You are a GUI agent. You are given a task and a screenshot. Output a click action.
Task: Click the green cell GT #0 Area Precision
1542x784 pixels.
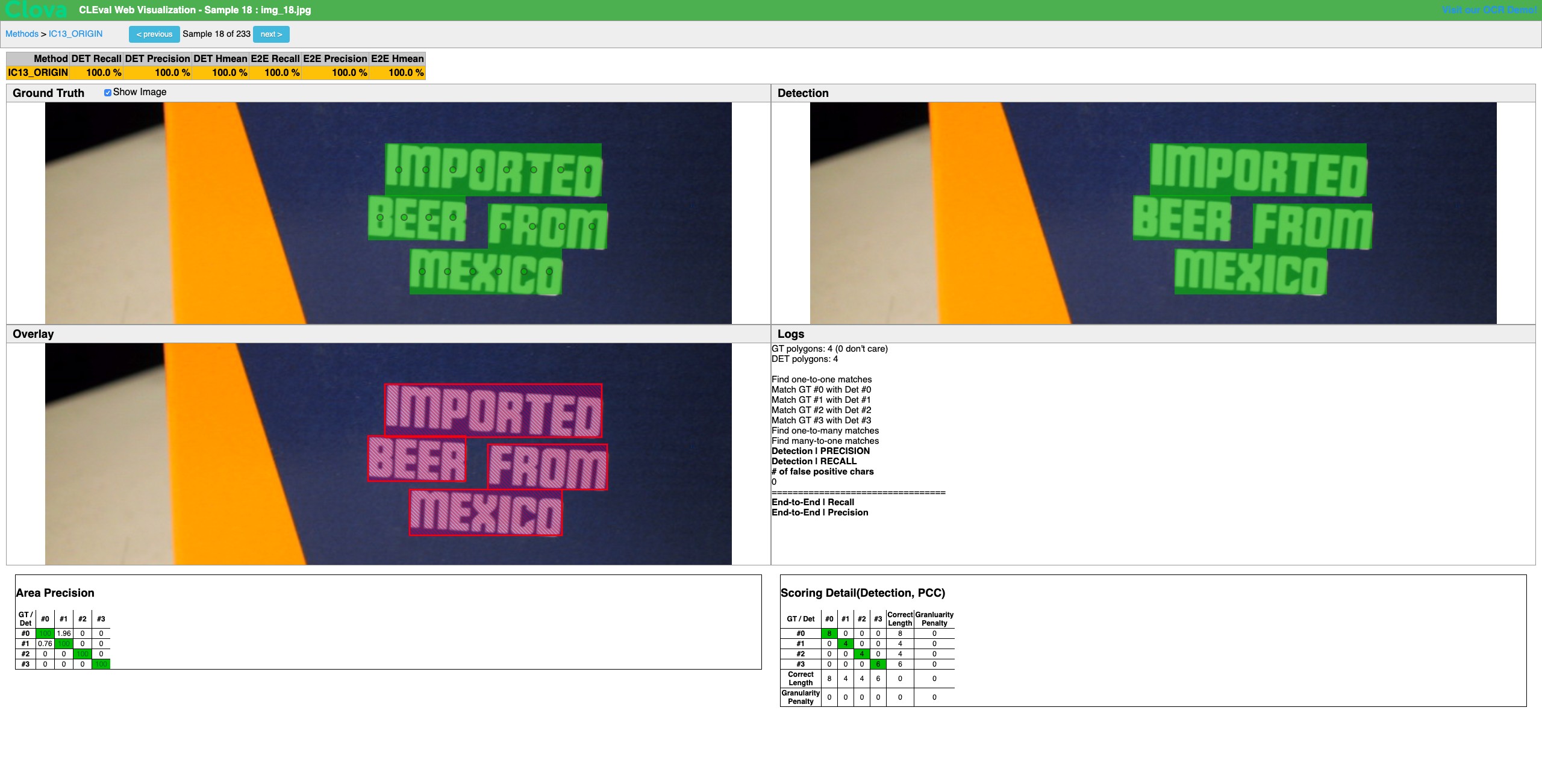pyautogui.click(x=45, y=633)
